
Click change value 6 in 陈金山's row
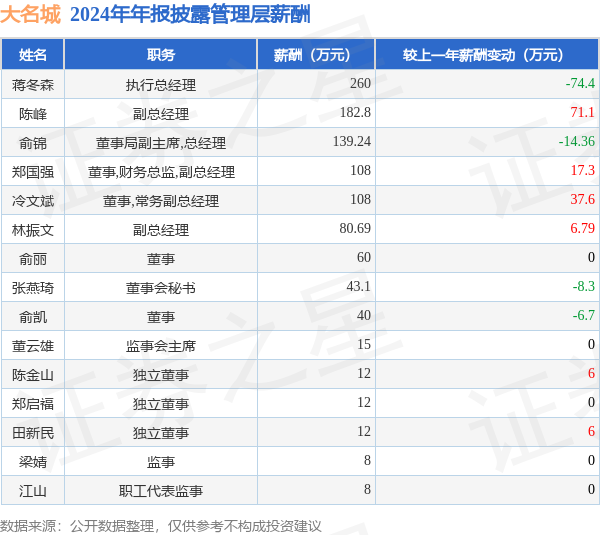(592, 374)
